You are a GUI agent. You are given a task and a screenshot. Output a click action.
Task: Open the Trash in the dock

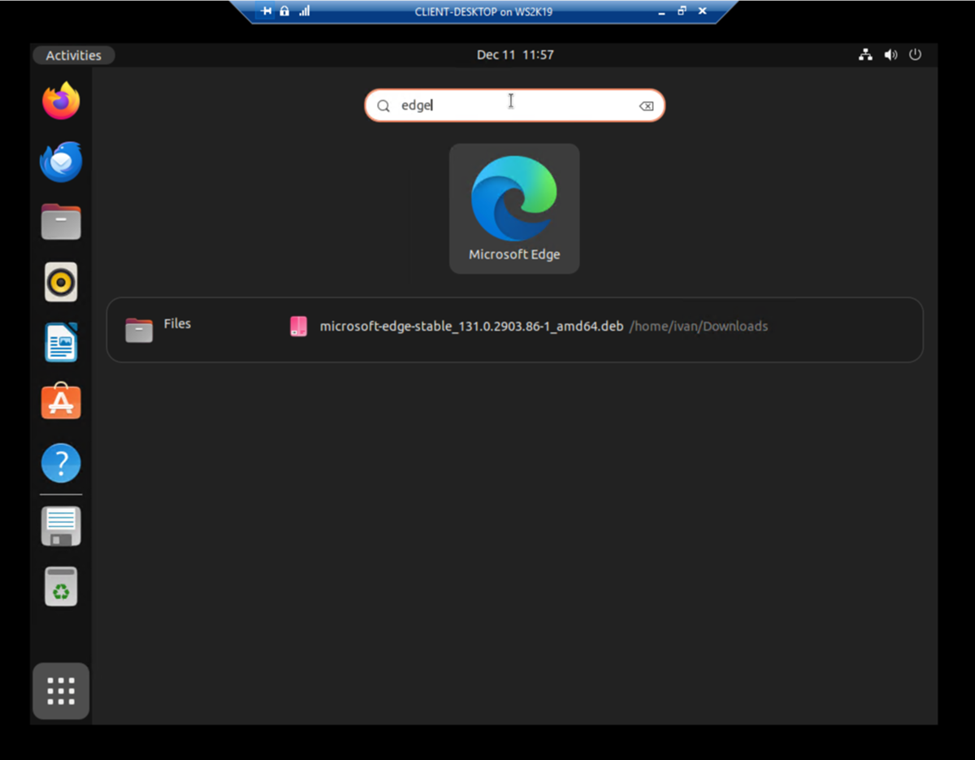pyautogui.click(x=61, y=586)
